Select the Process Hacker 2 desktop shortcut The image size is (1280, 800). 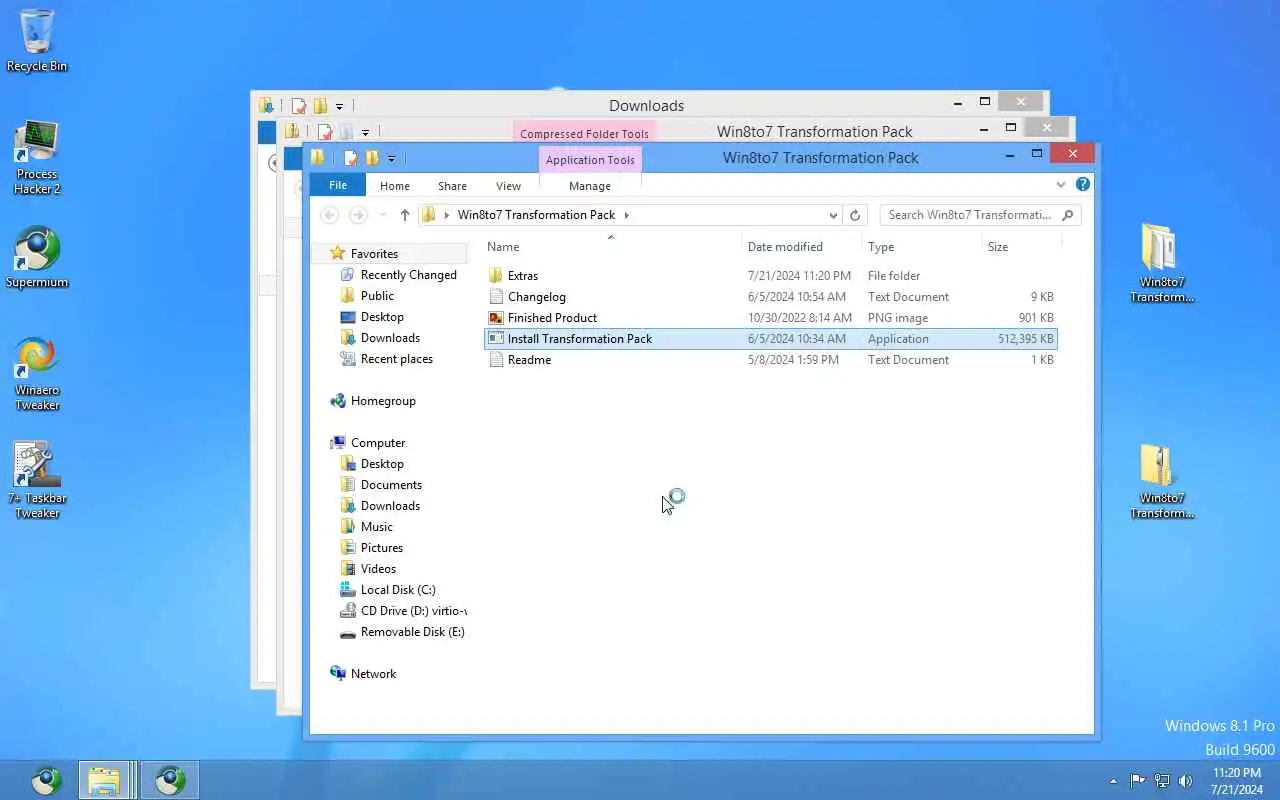[x=37, y=157]
